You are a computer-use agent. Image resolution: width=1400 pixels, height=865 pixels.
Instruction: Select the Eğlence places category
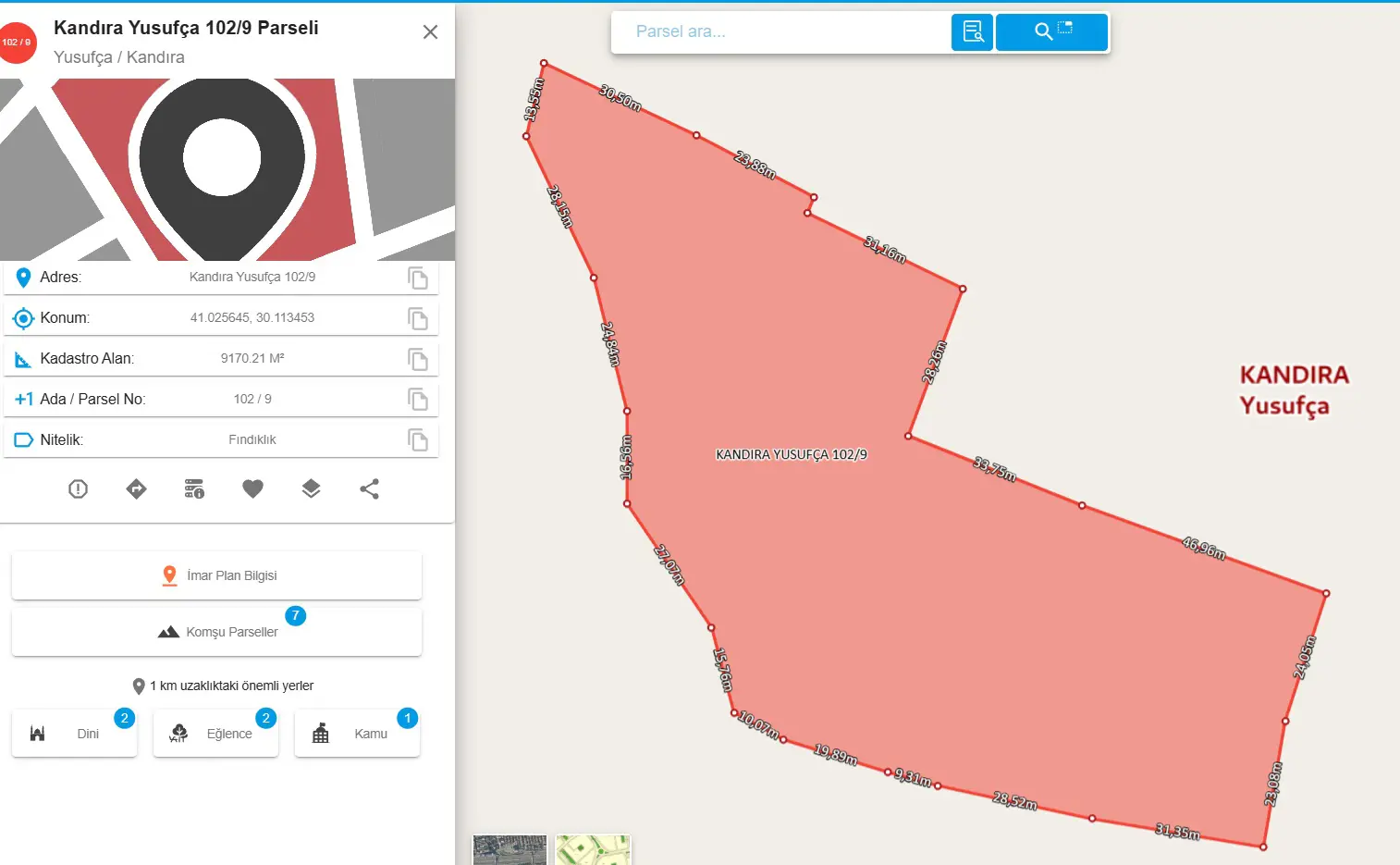click(x=215, y=734)
